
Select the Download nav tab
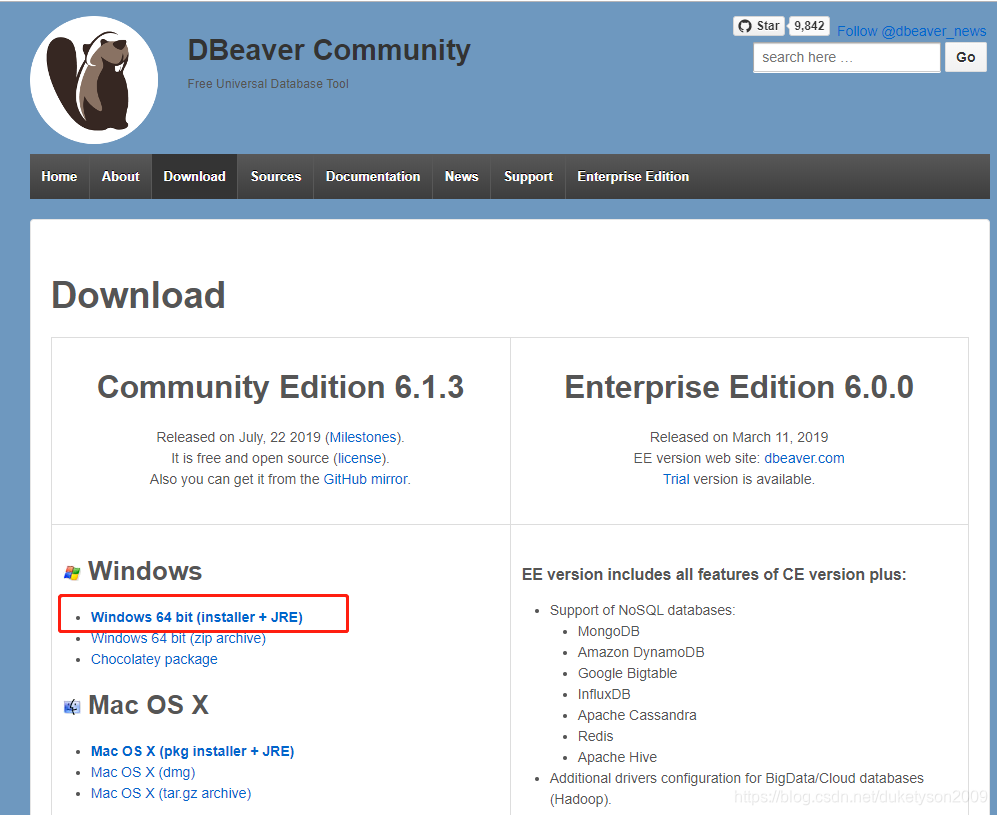pos(195,176)
